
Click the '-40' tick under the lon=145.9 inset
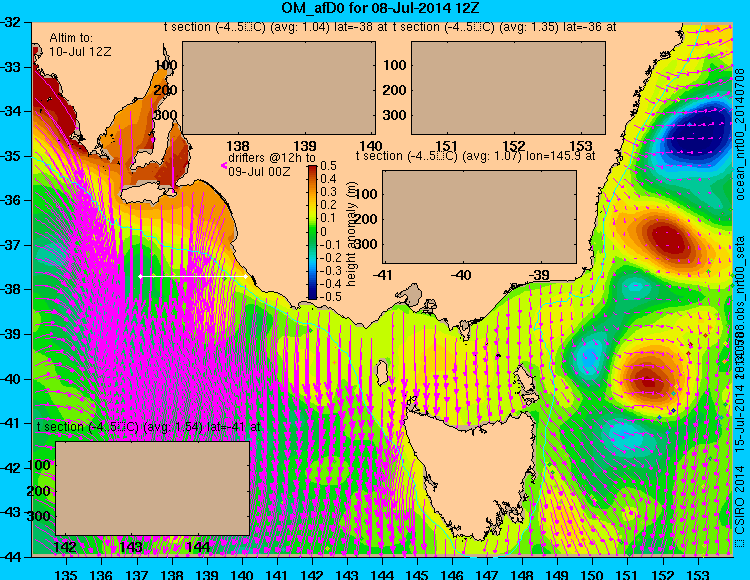pos(461,275)
